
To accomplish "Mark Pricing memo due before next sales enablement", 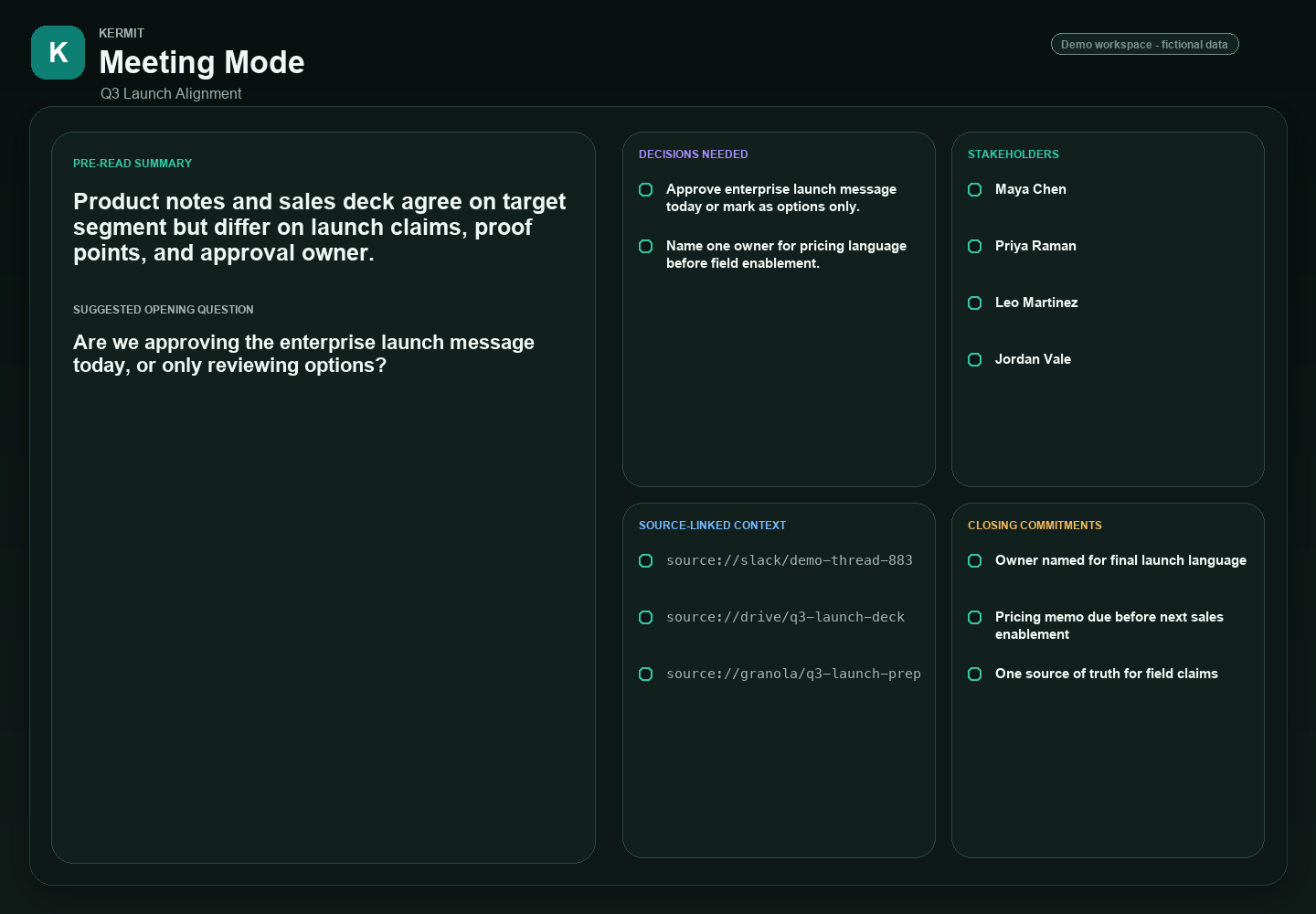I will point(974,617).
